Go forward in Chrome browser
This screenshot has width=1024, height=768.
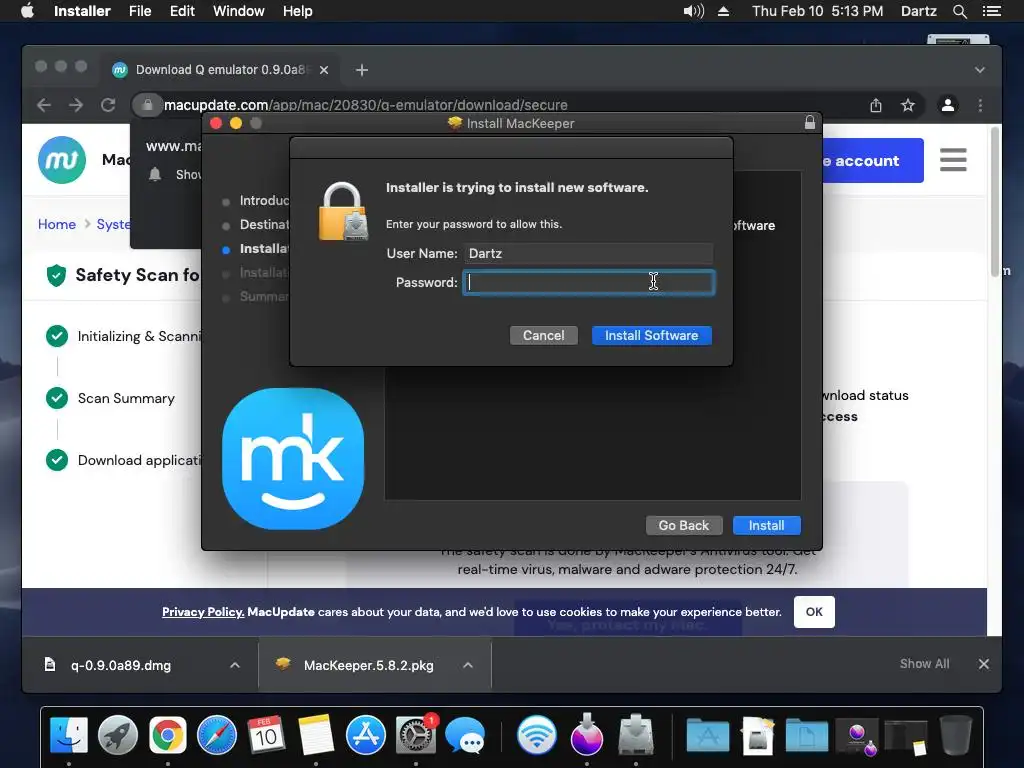[x=76, y=105]
